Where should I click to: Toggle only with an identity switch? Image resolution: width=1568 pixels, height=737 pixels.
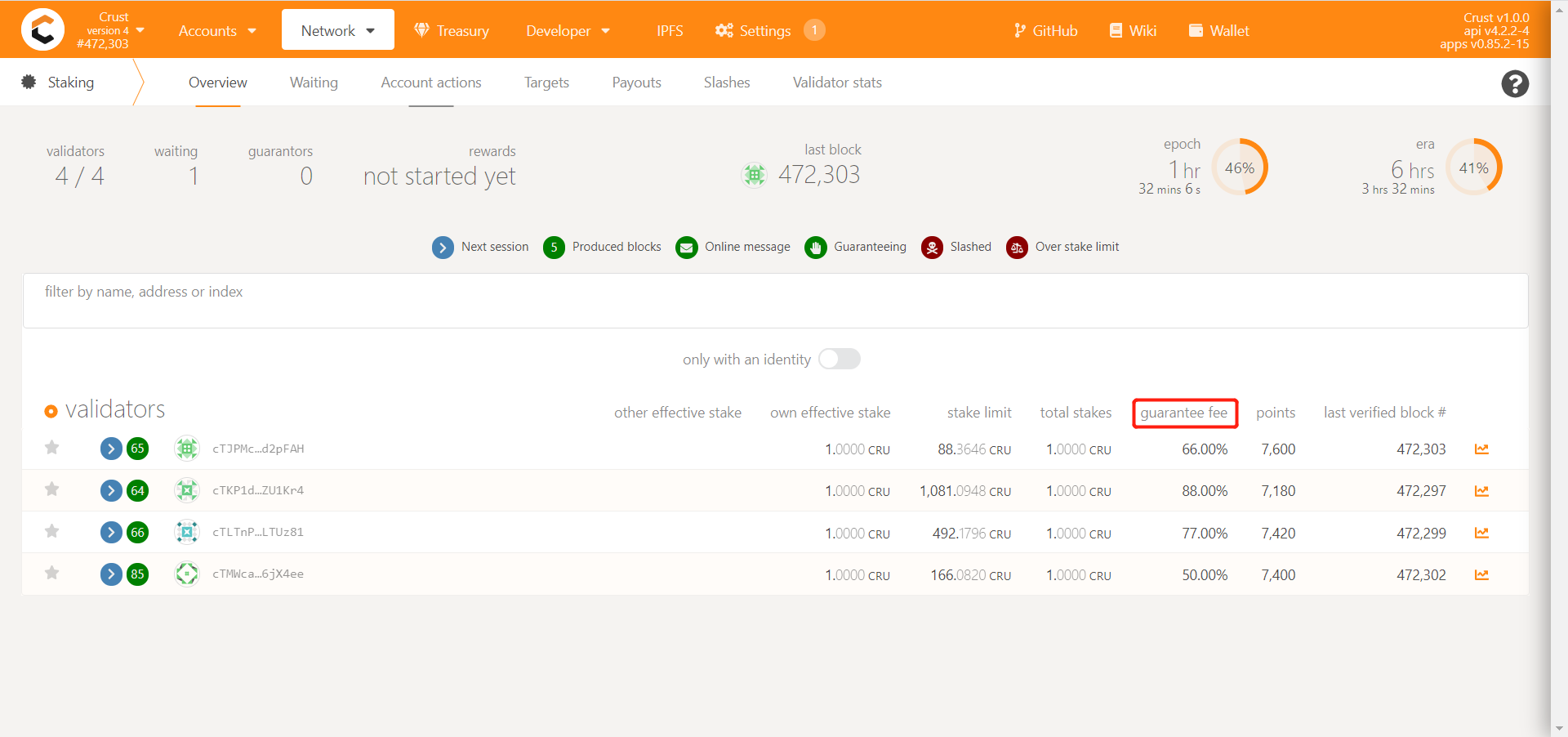point(840,359)
